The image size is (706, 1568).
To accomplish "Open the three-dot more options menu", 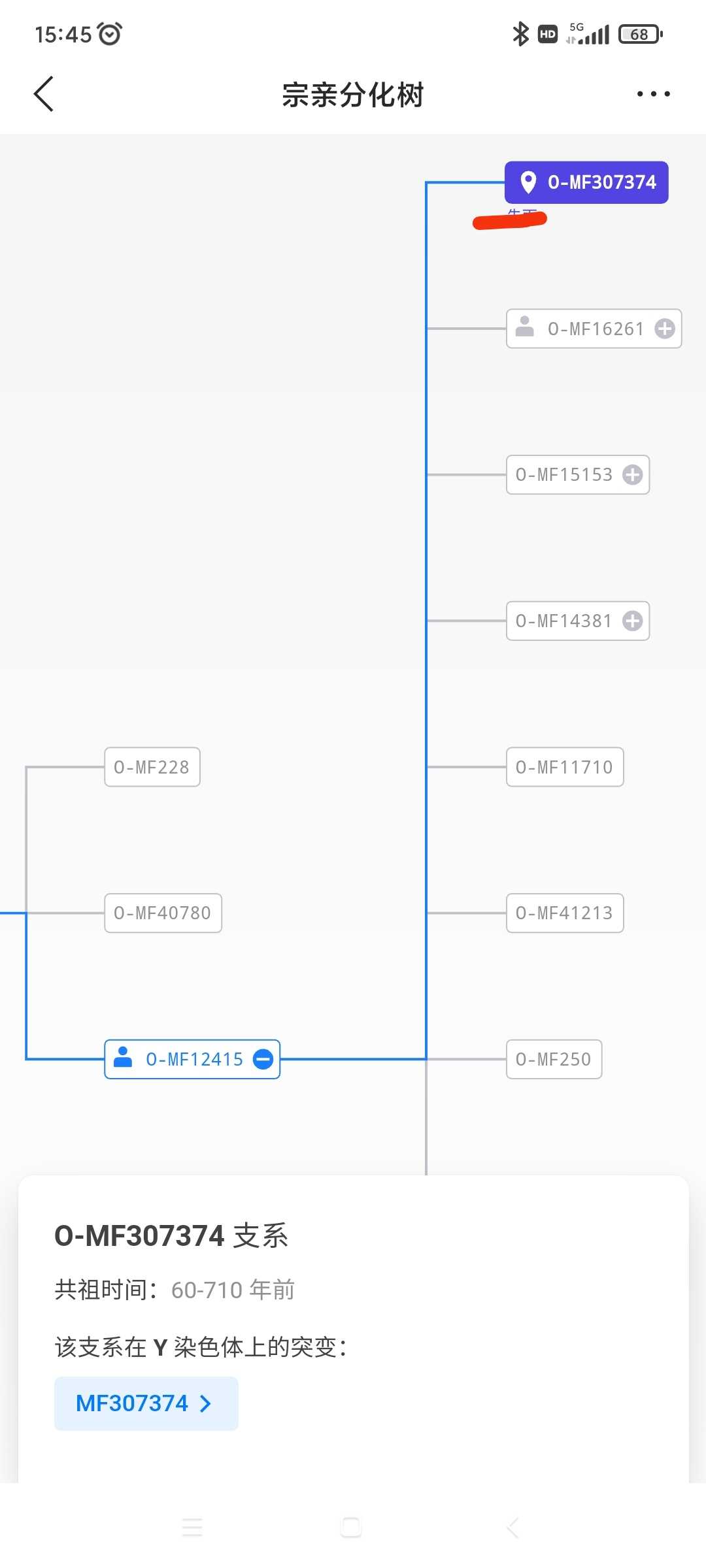I will coord(653,94).
